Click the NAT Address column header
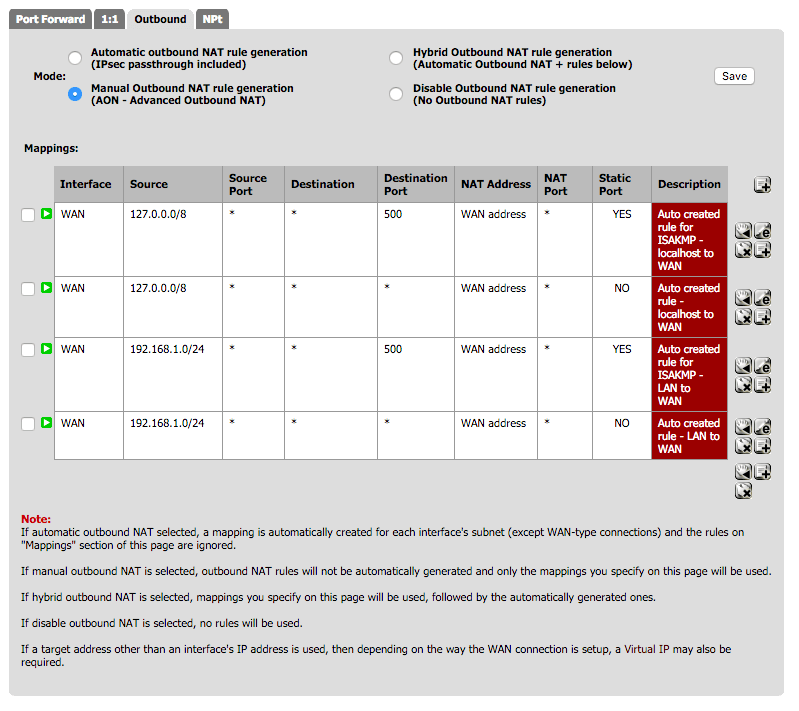Viewport: 799px width, 711px height. coord(496,185)
